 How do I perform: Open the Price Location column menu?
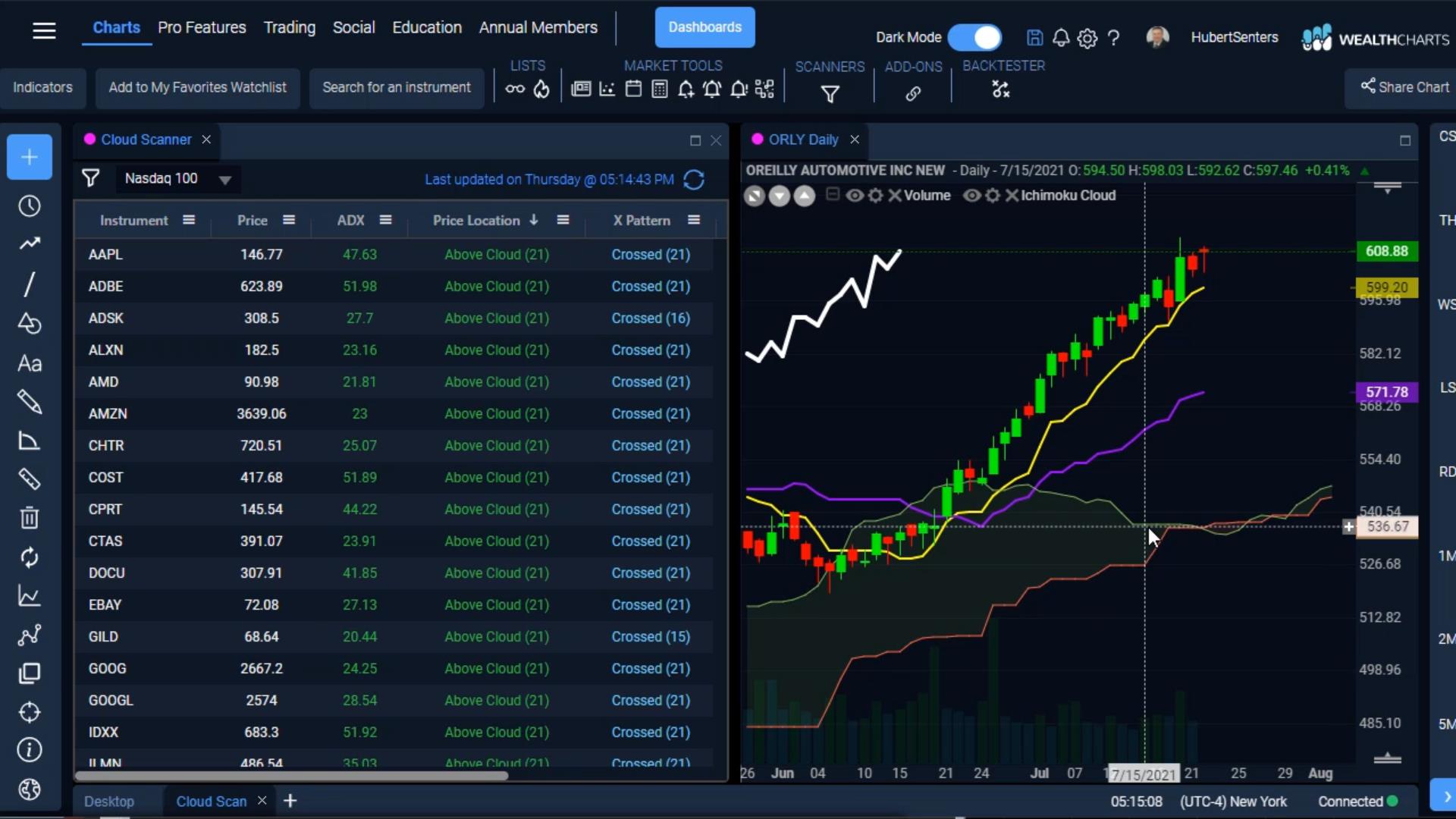(563, 220)
